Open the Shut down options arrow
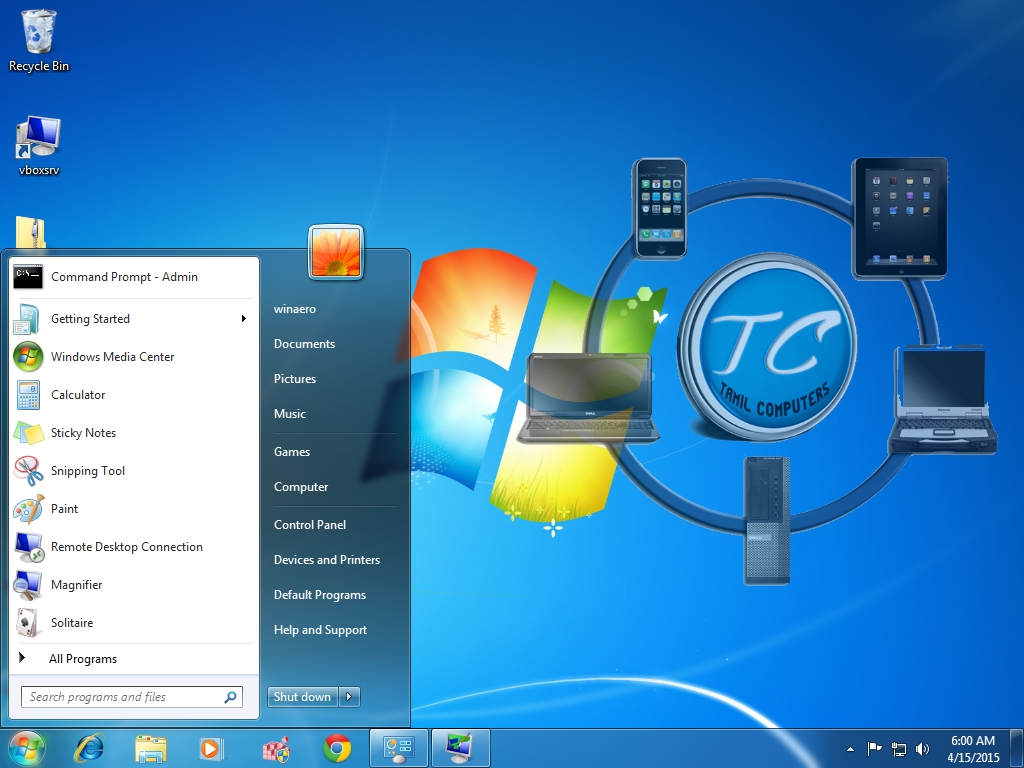The image size is (1024, 768). [x=349, y=697]
